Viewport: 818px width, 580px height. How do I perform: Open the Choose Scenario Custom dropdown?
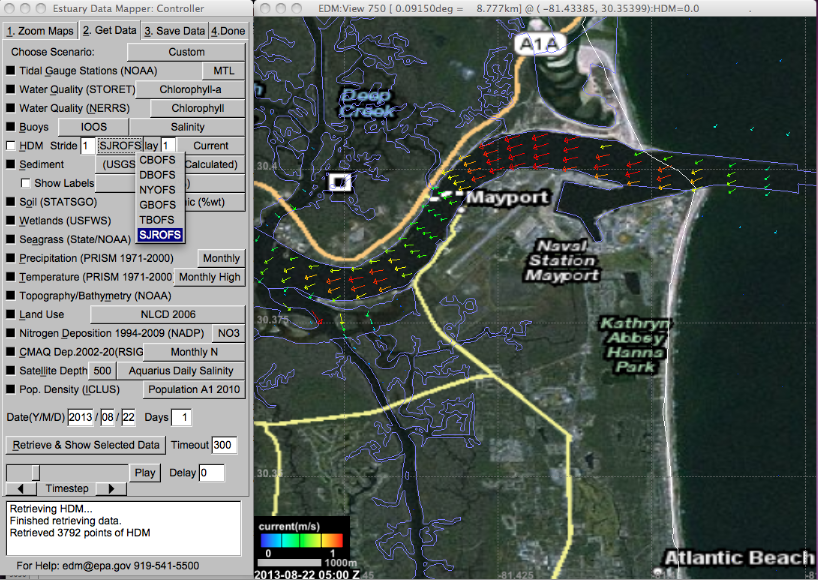coord(186,52)
